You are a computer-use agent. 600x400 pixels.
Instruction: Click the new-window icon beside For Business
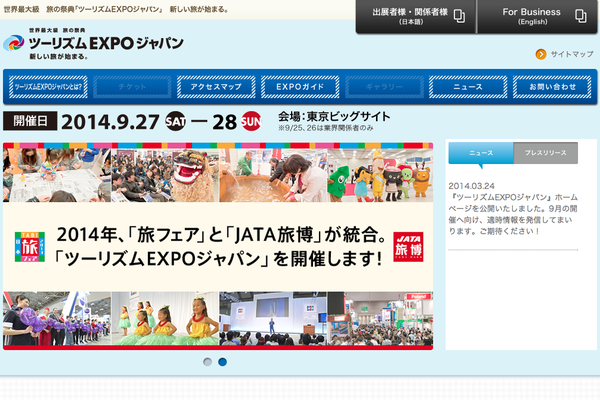point(580,16)
